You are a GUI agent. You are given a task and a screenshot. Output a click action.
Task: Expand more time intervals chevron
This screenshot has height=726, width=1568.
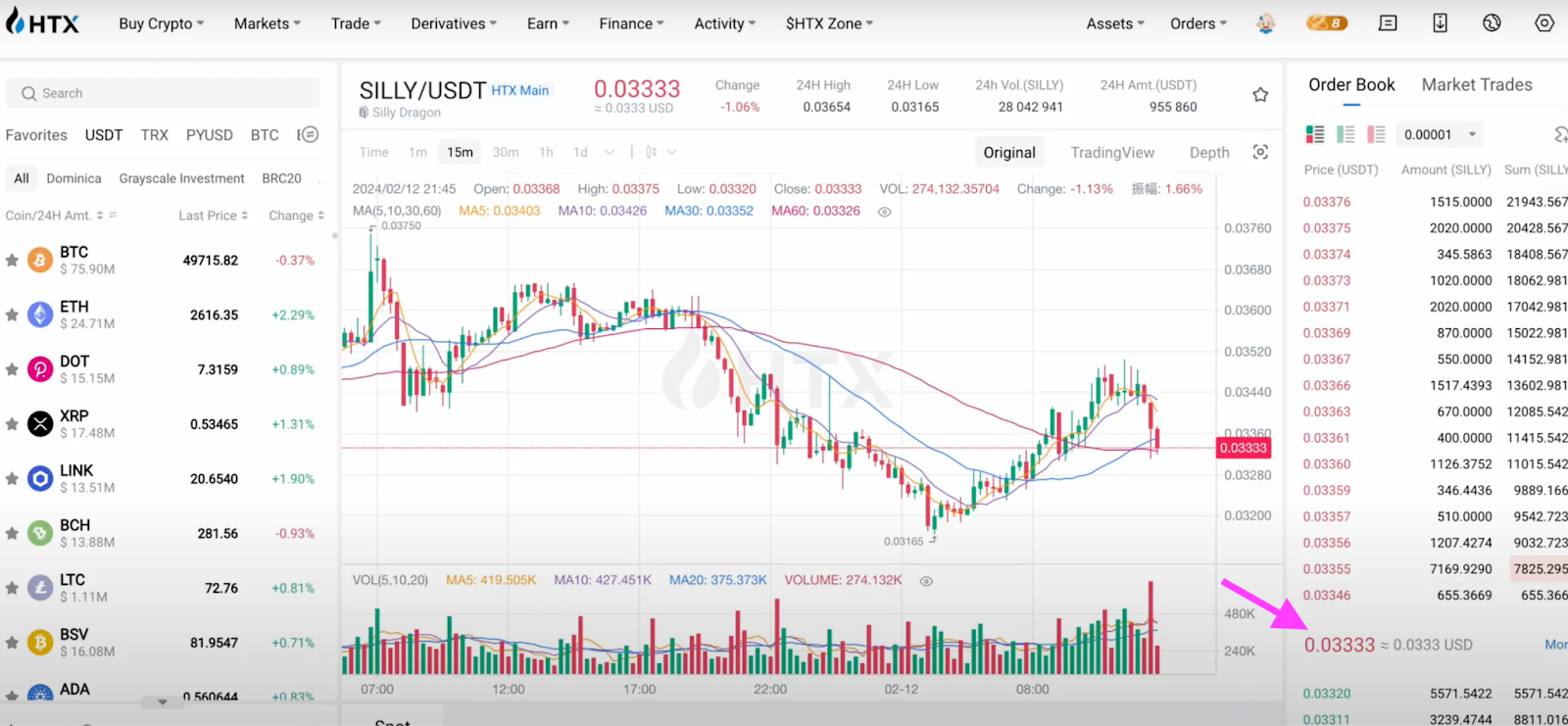[610, 152]
